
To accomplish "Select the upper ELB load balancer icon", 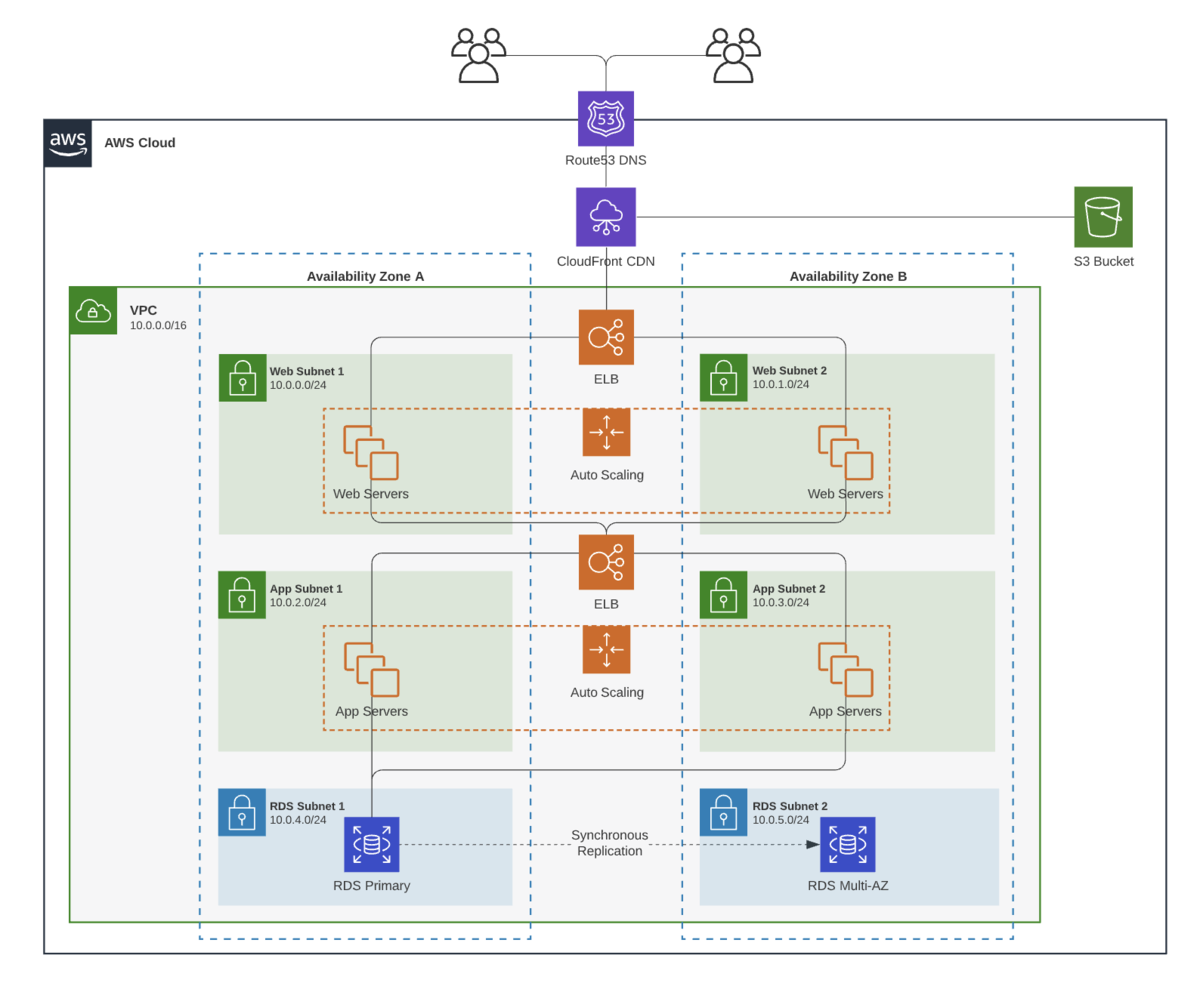I will pyautogui.click(x=605, y=337).
